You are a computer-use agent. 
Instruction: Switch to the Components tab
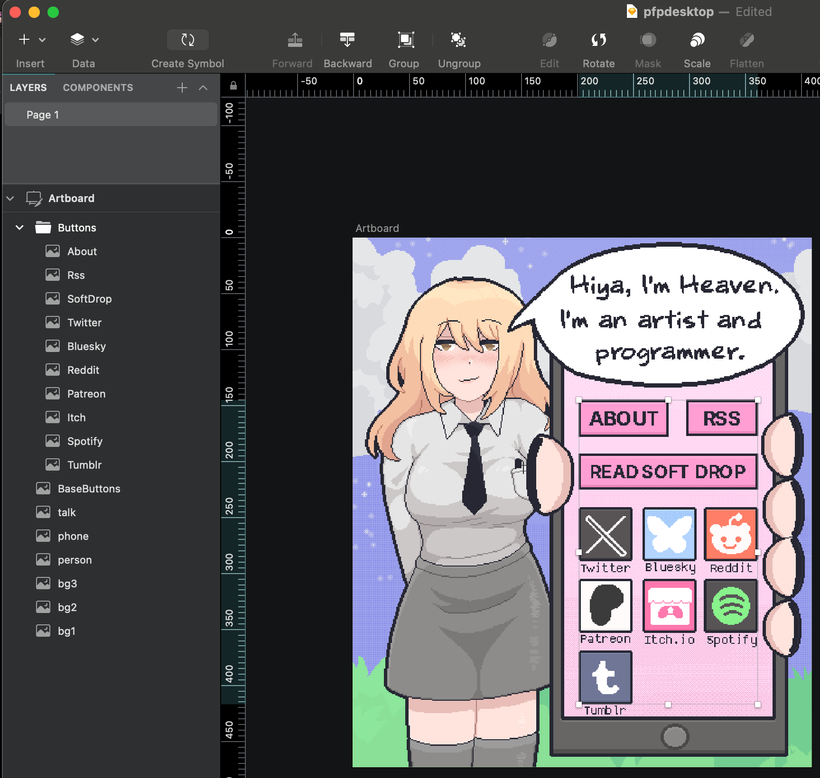pos(98,88)
